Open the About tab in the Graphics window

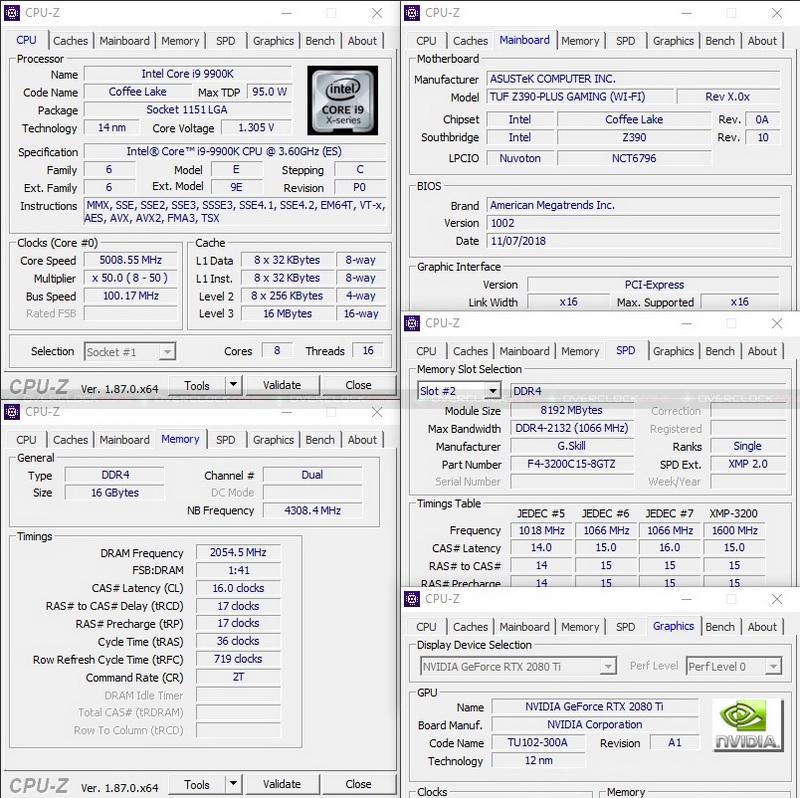[762, 627]
